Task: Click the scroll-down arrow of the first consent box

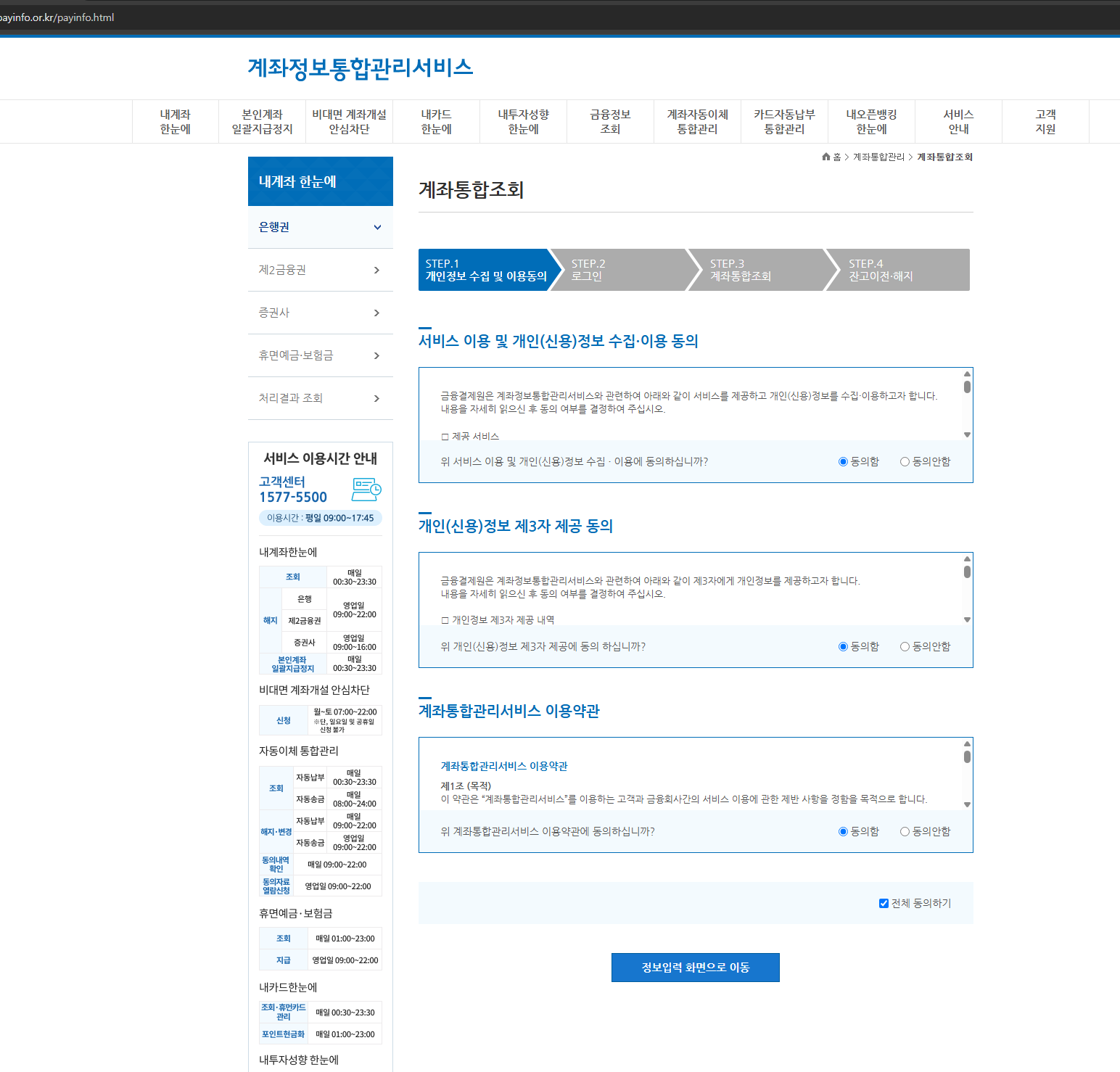Action: click(x=965, y=434)
